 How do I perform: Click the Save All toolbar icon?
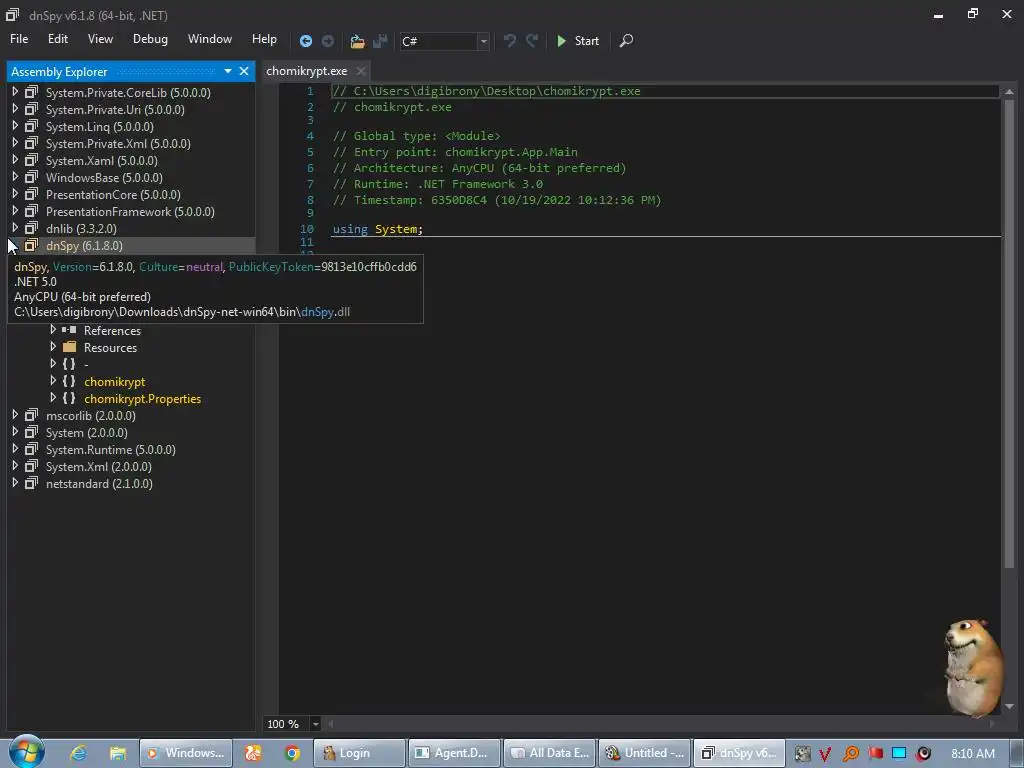(380, 41)
